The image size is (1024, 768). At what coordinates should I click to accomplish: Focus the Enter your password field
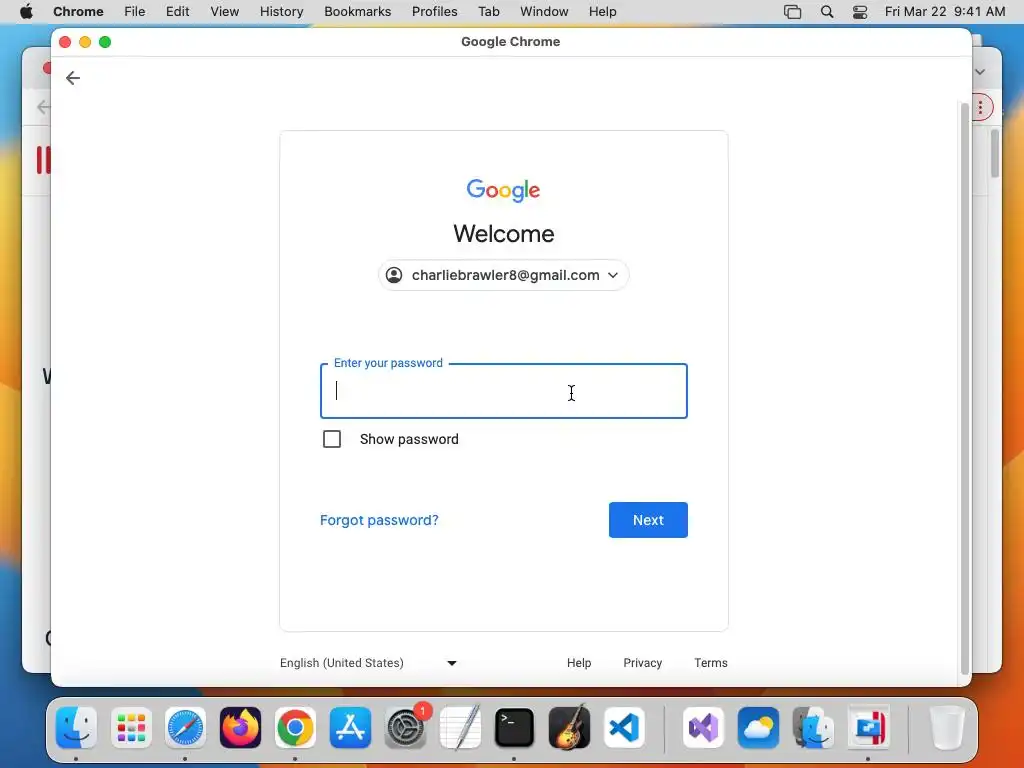tap(504, 391)
